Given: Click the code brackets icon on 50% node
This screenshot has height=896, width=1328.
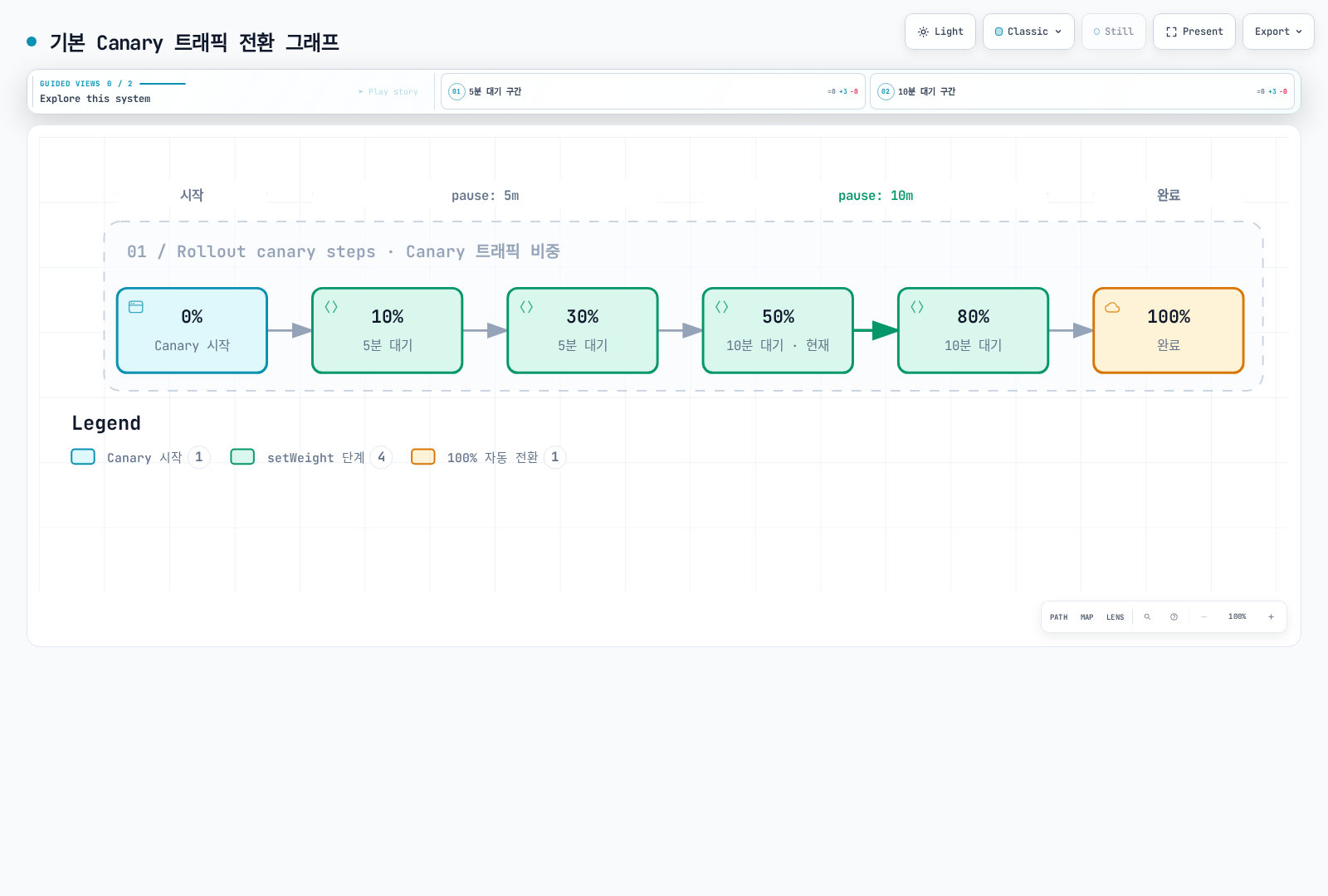Looking at the screenshot, I should click(722, 307).
